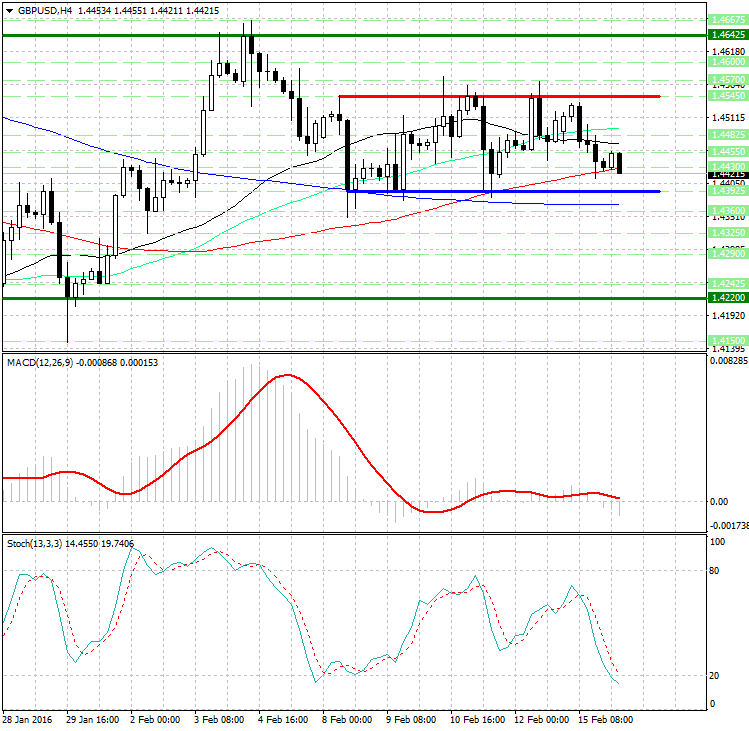Click the 3 Feb 08:00 time label
This screenshot has width=749, height=731.
(219, 720)
